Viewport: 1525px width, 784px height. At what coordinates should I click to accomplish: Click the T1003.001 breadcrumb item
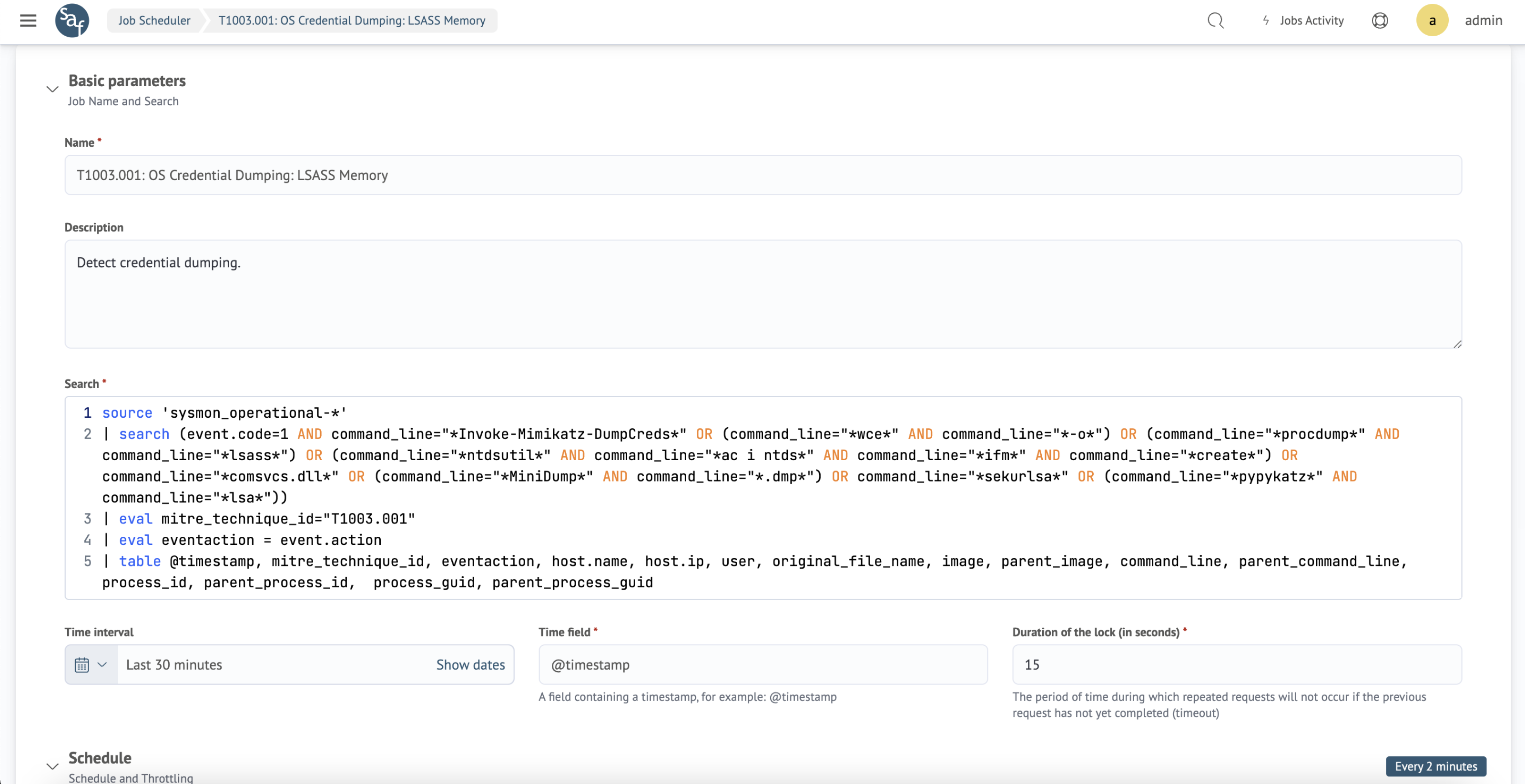click(x=352, y=20)
